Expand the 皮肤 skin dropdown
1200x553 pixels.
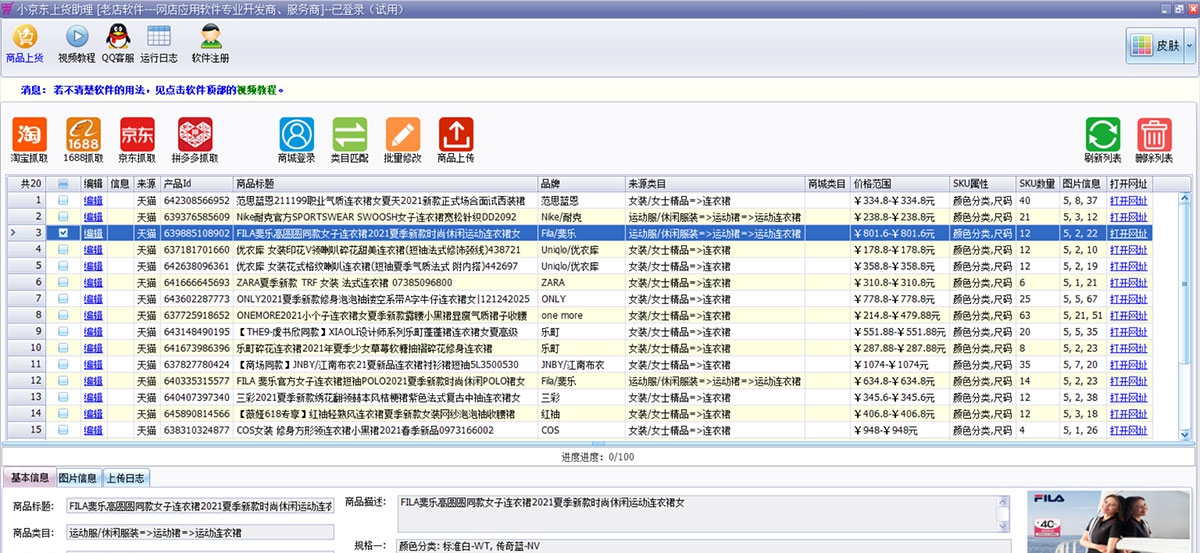coord(1154,45)
